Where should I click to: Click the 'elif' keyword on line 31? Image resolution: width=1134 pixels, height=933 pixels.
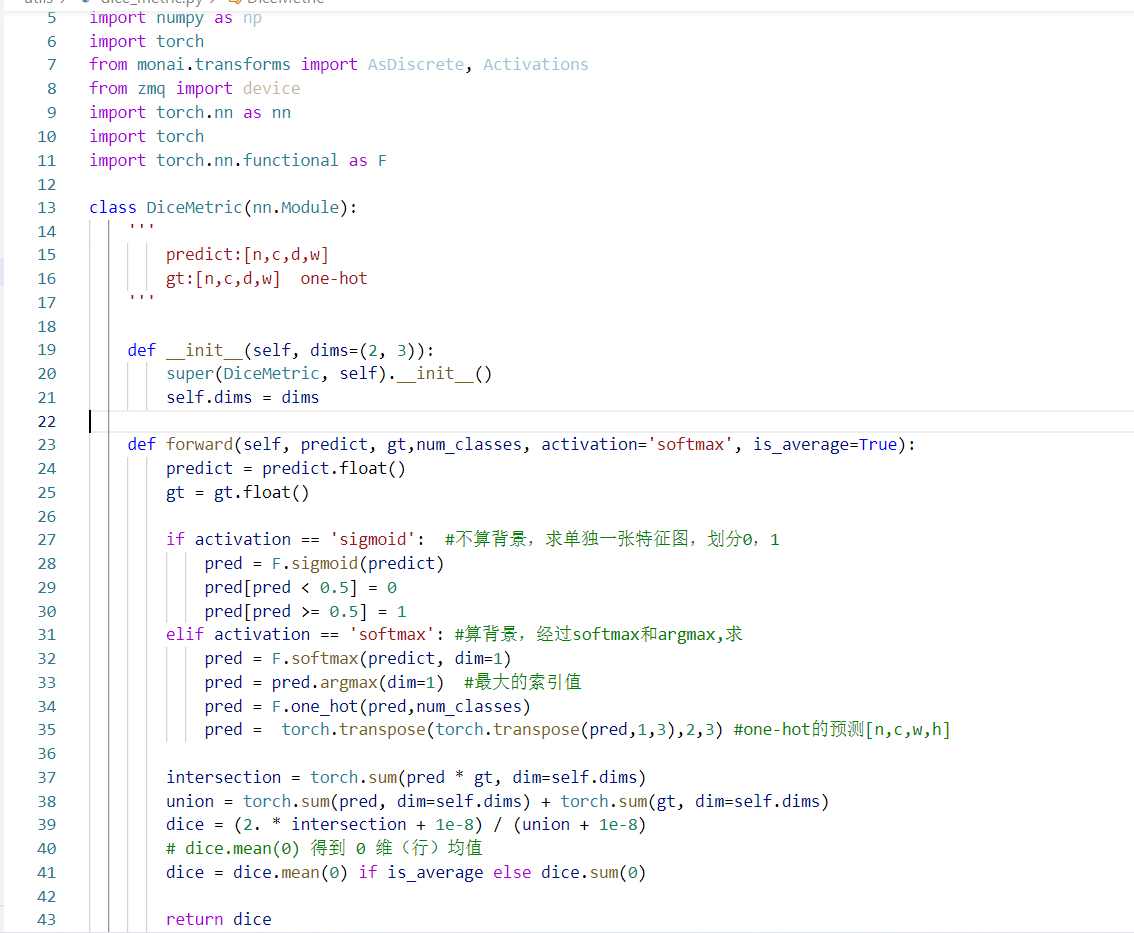(185, 634)
